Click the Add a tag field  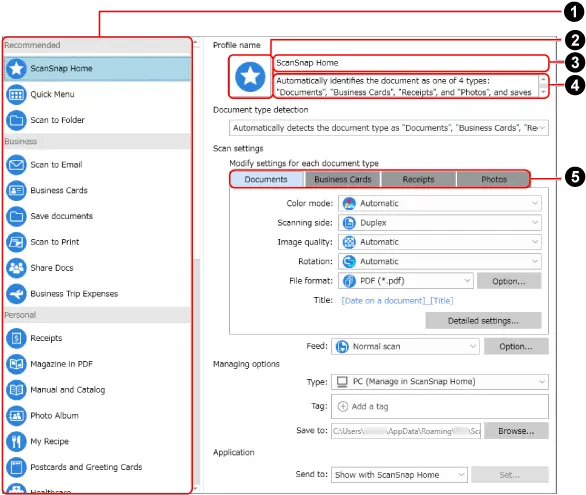(x=440, y=406)
